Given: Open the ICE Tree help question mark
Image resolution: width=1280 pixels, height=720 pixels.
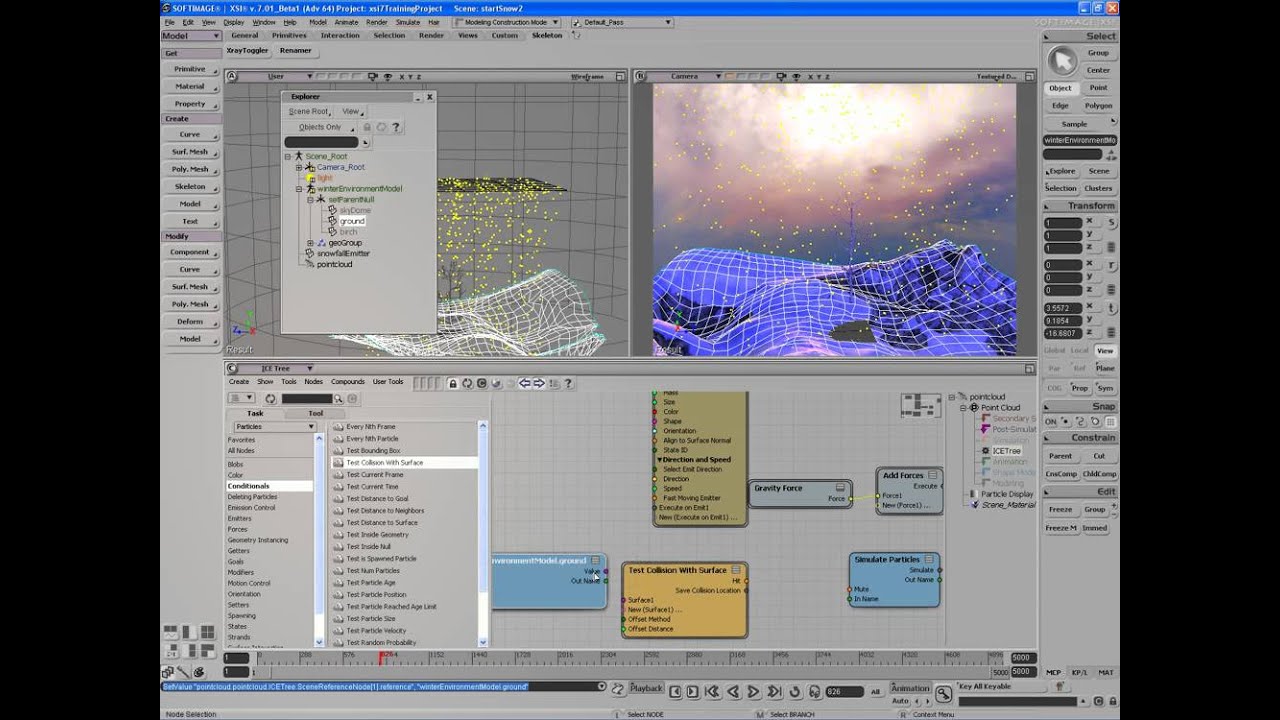Looking at the screenshot, I should (568, 383).
